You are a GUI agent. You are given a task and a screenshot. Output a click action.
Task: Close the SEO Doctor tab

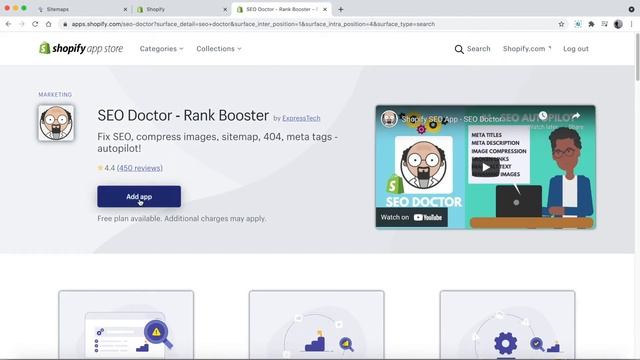pyautogui.click(x=325, y=9)
